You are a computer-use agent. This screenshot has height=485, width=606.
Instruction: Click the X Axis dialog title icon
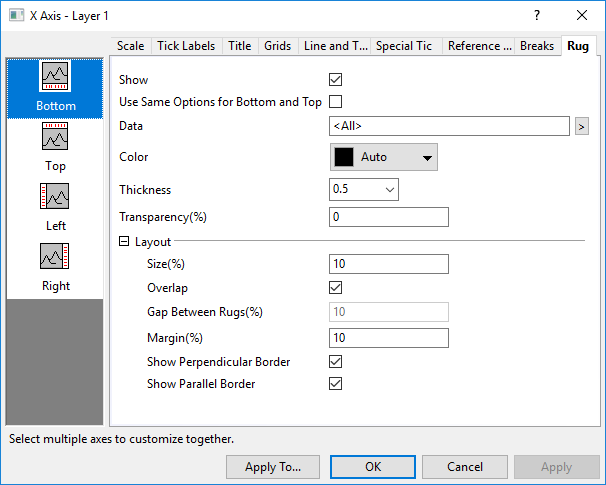pos(16,16)
